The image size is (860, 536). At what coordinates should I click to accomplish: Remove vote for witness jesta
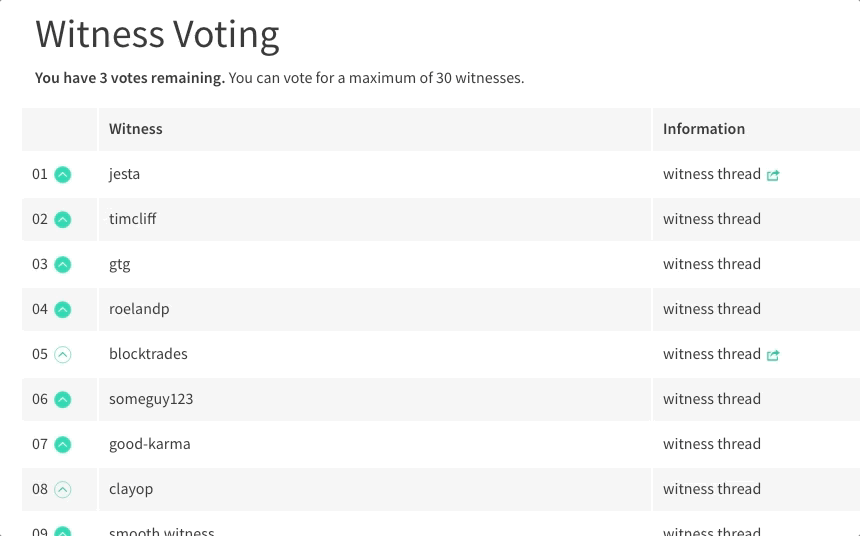[x=63, y=174]
